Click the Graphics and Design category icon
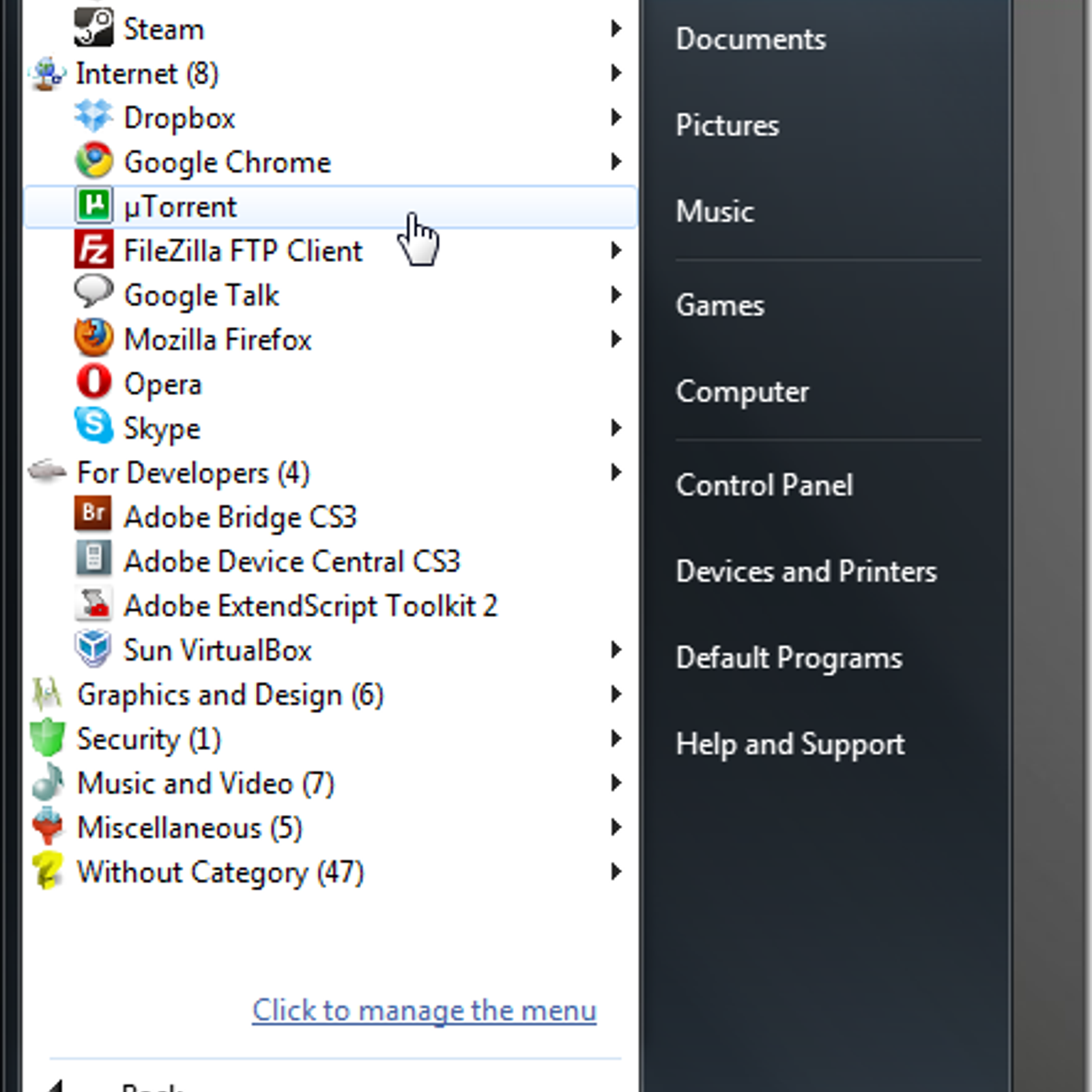1092x1092 pixels. click(x=46, y=693)
